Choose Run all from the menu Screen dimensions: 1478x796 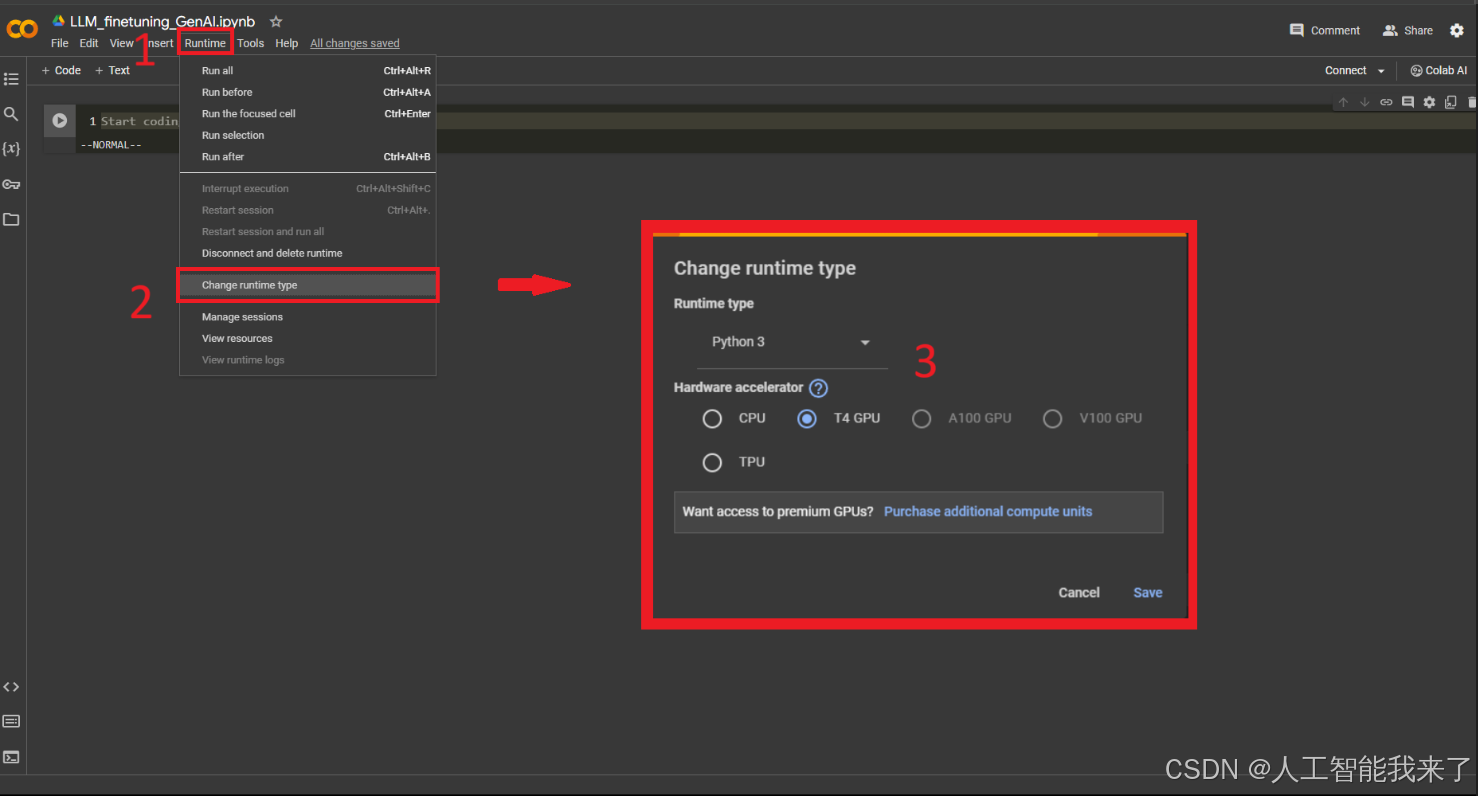308,71
